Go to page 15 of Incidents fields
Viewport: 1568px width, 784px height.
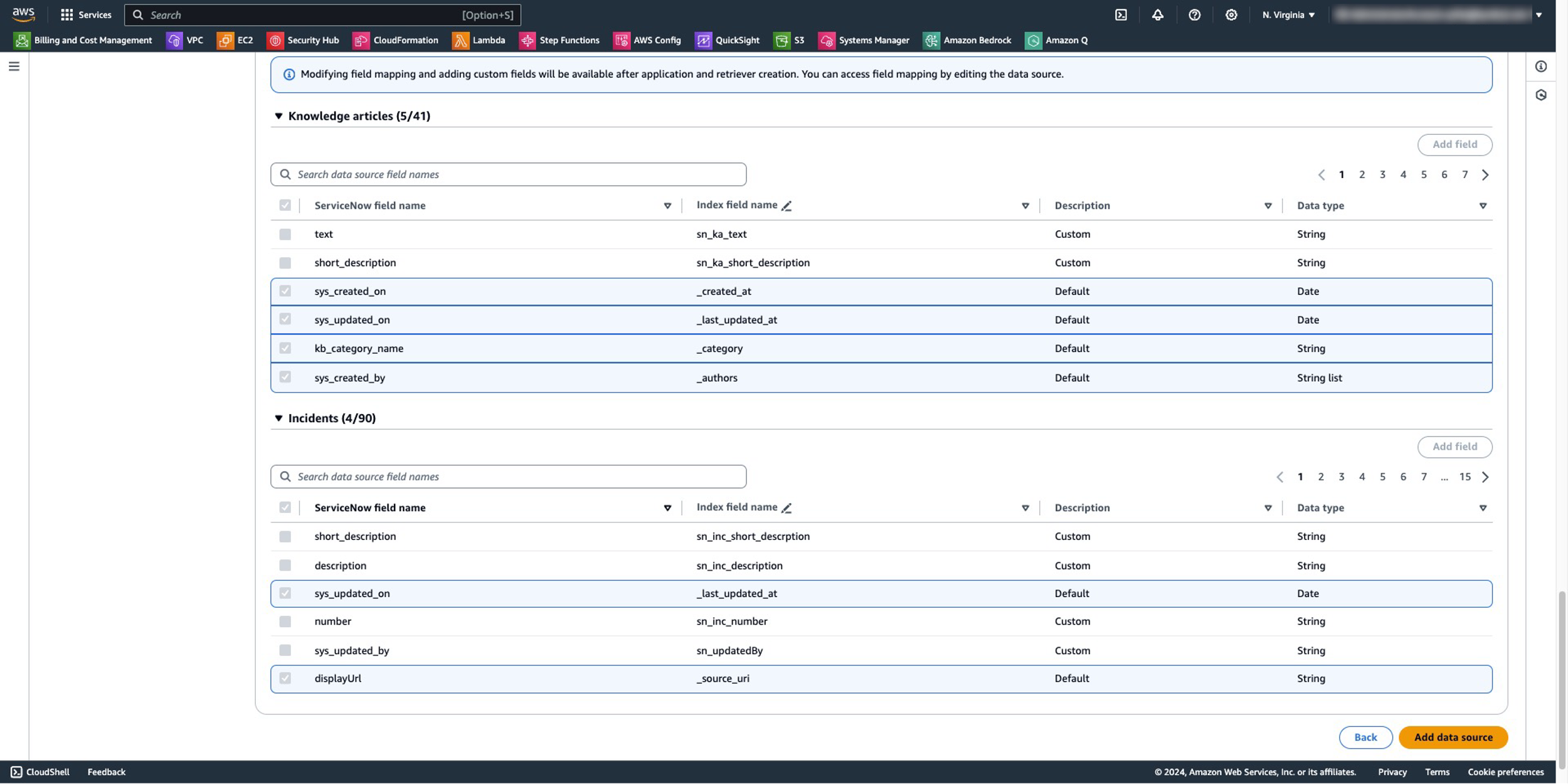1465,477
